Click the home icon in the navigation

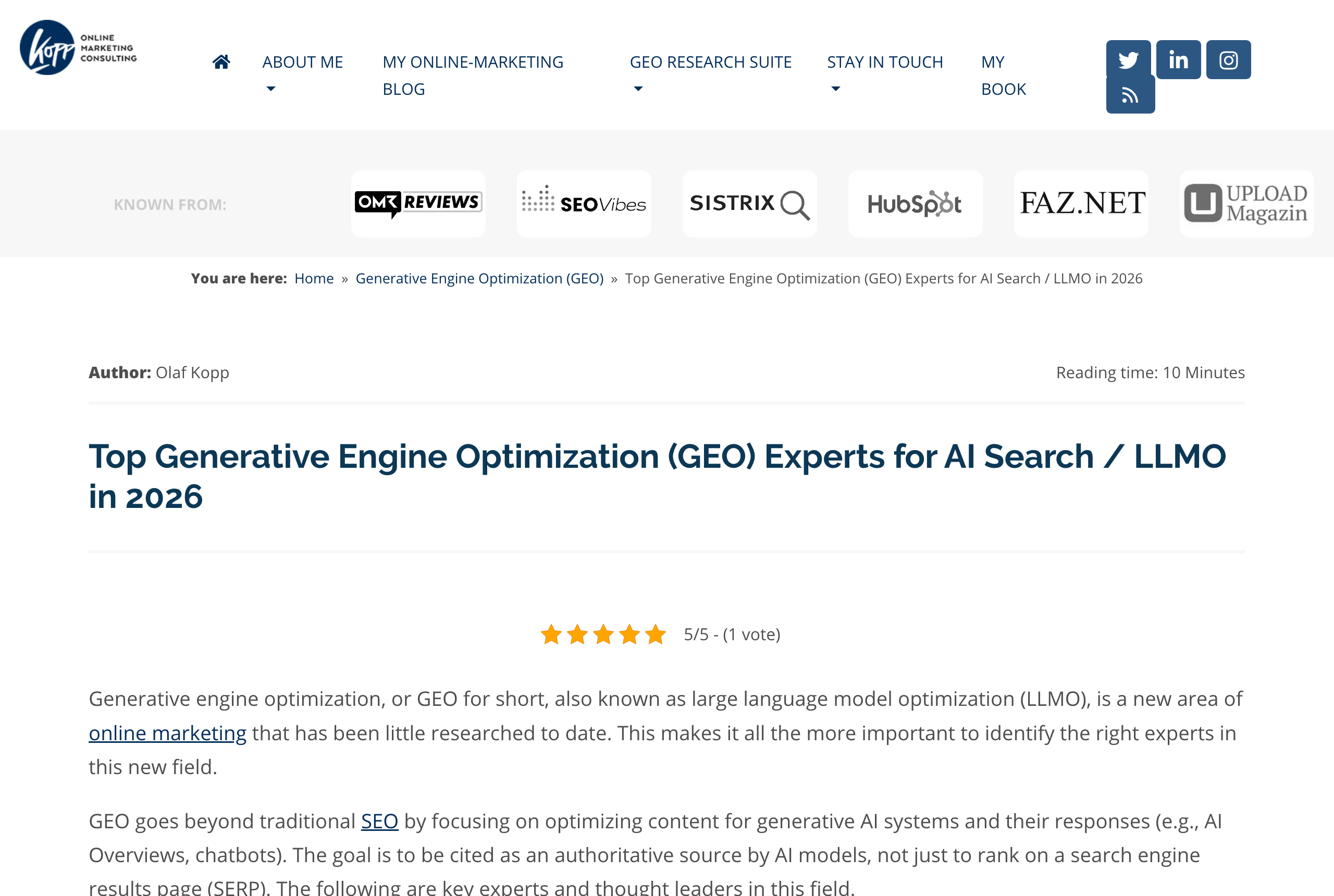221,61
